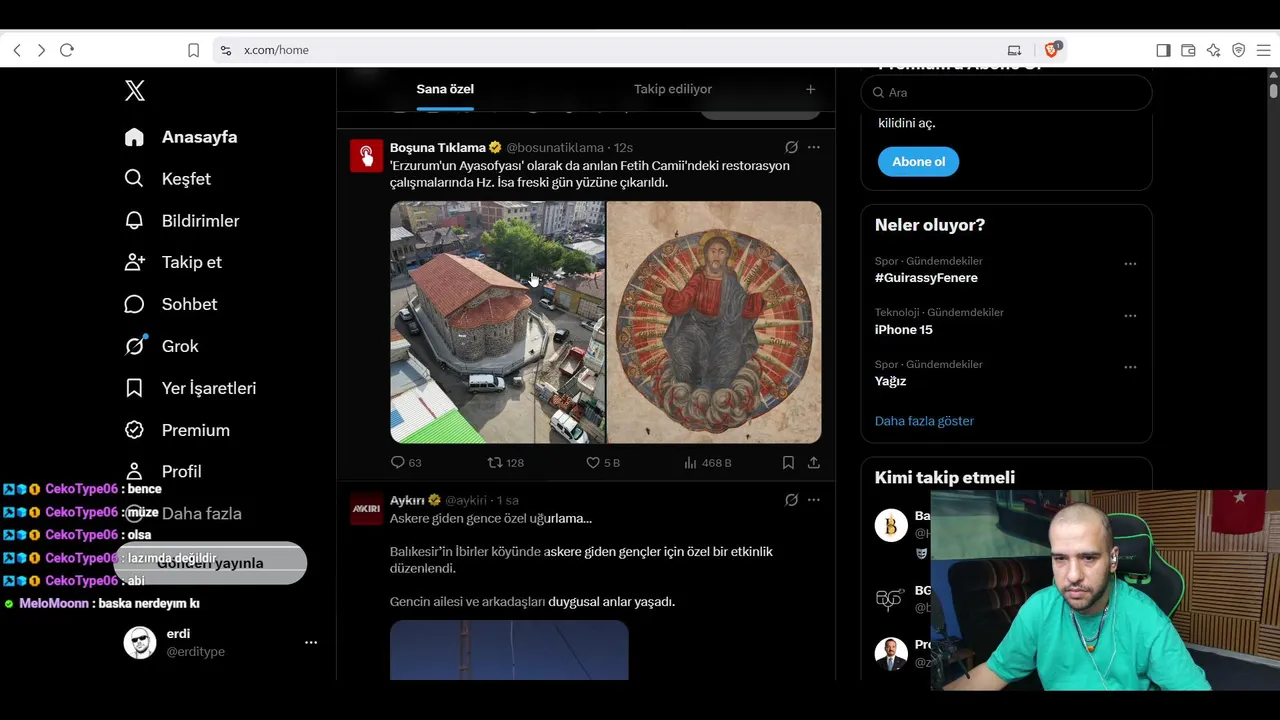
Task: Open Yer İşaretleri bookmarks
Action: pyautogui.click(x=190, y=388)
